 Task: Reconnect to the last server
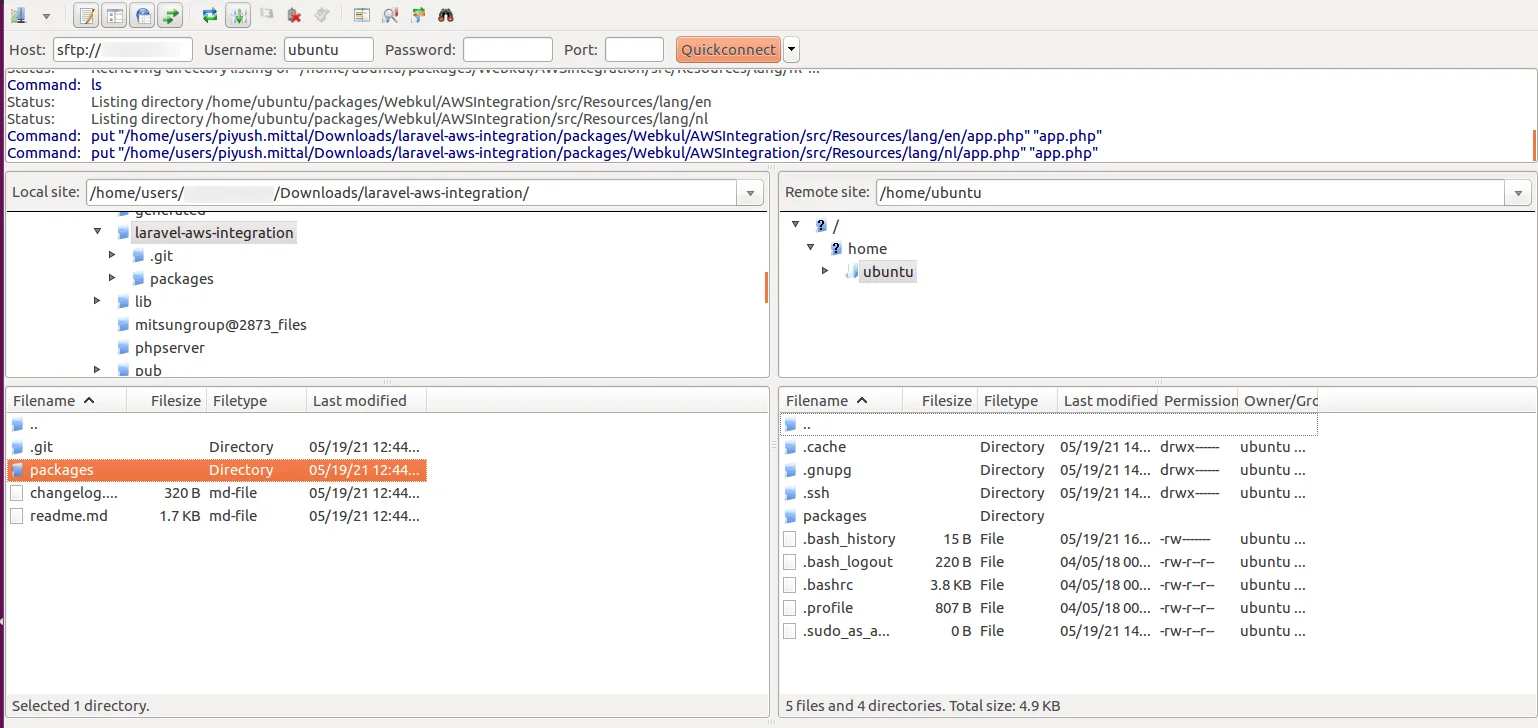click(x=321, y=15)
